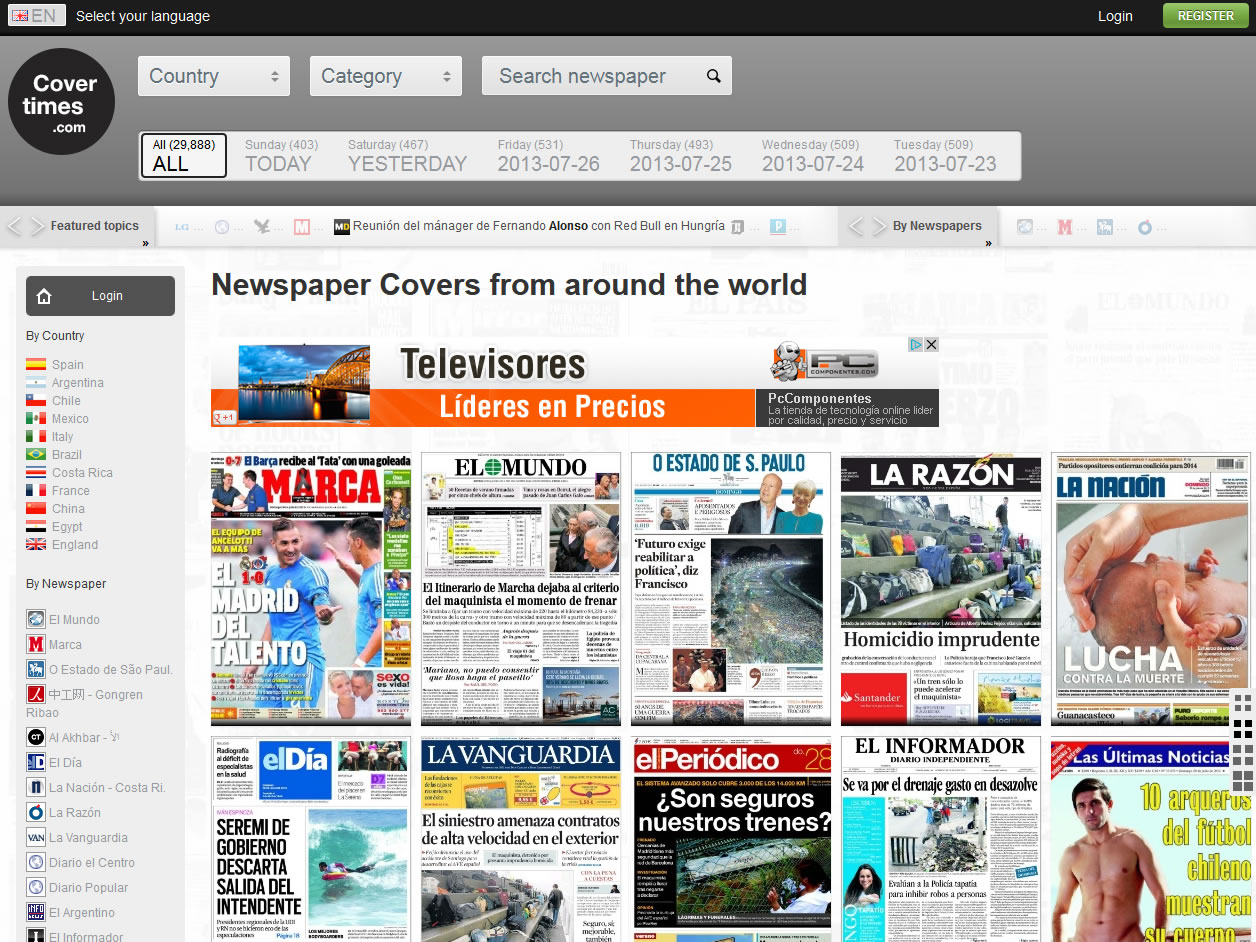1256x942 pixels.
Task: Open the Tuesday 2013-07-23 tab
Action: coord(945,156)
